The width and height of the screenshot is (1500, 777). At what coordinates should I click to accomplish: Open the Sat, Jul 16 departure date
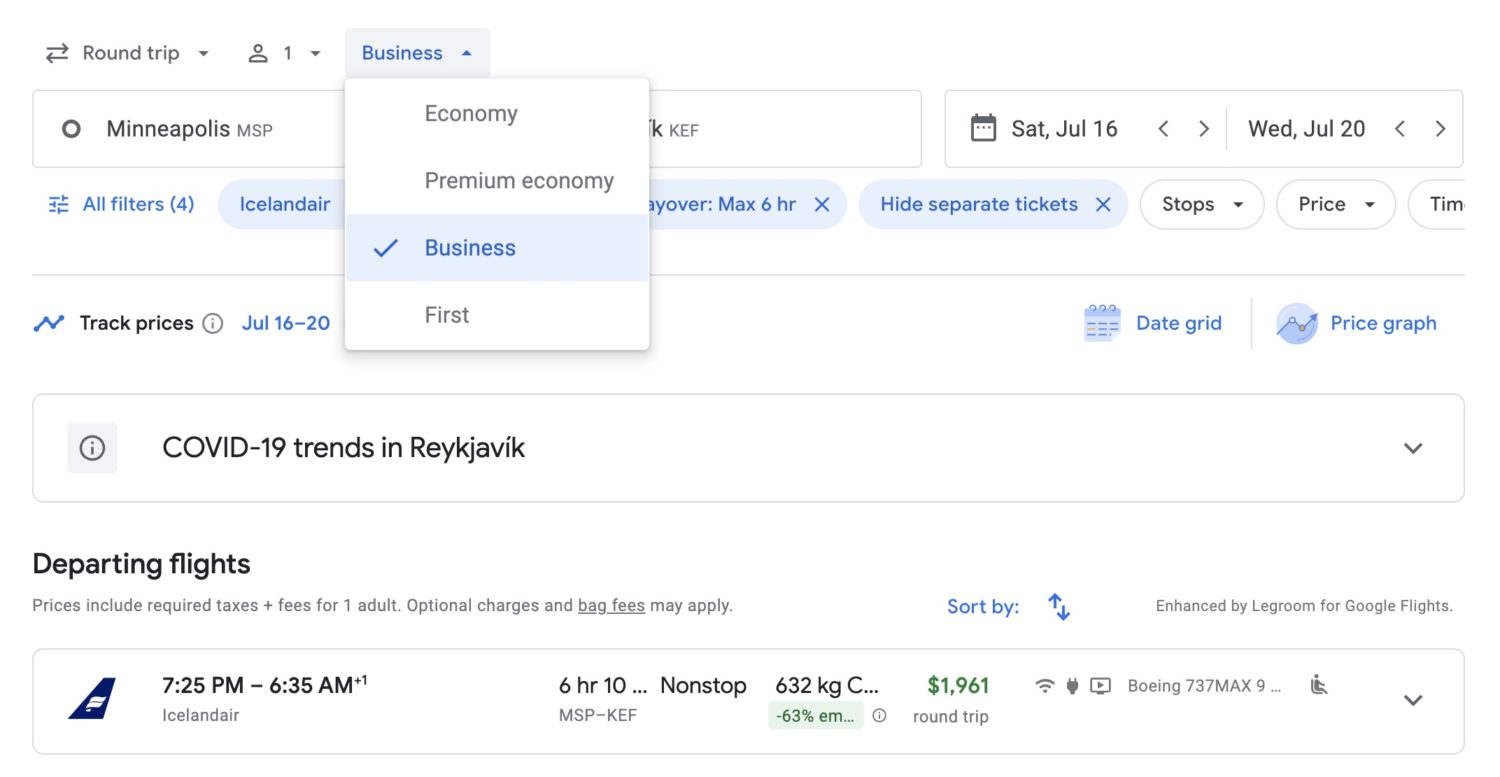tap(1064, 129)
